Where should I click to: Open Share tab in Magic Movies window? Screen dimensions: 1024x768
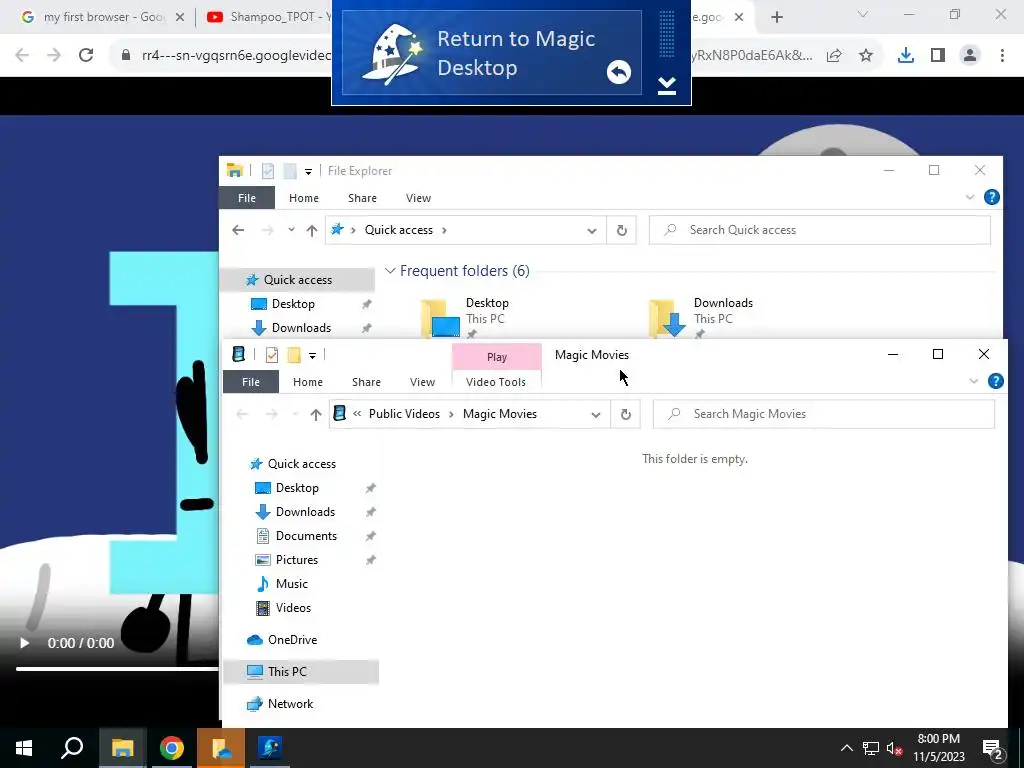(366, 382)
